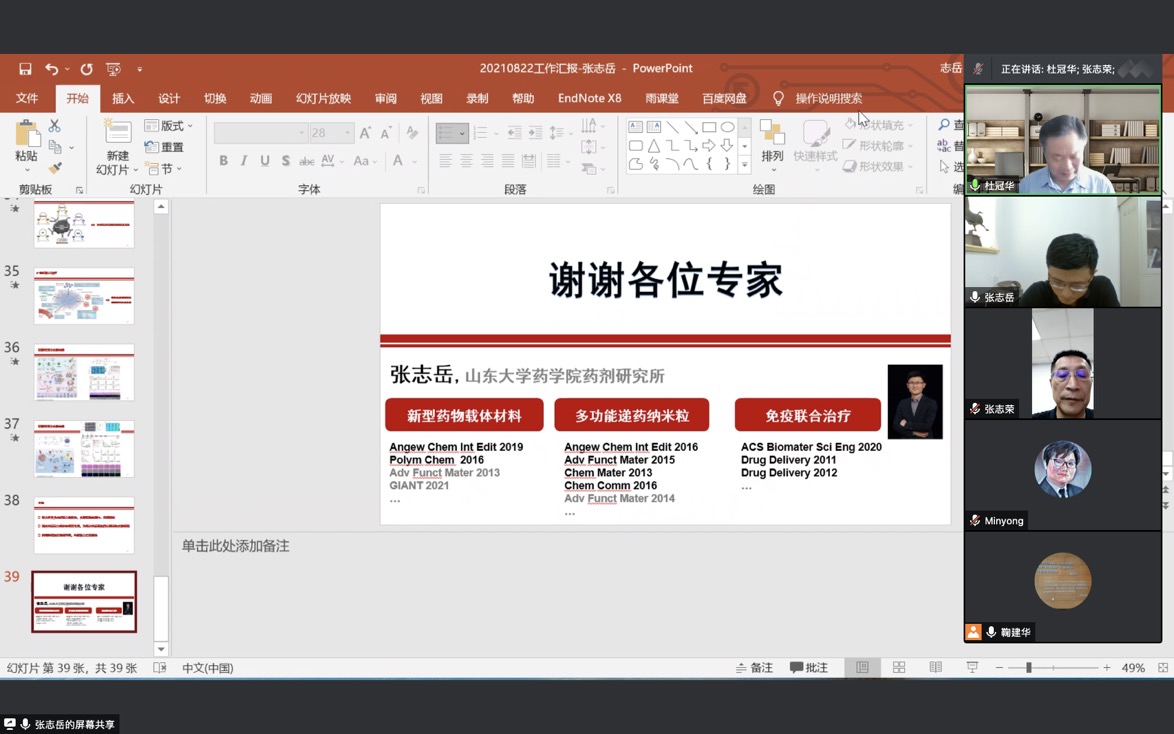Image resolution: width=1174 pixels, height=734 pixels.
Task: Select slide 37 thumbnail
Action: [84, 449]
